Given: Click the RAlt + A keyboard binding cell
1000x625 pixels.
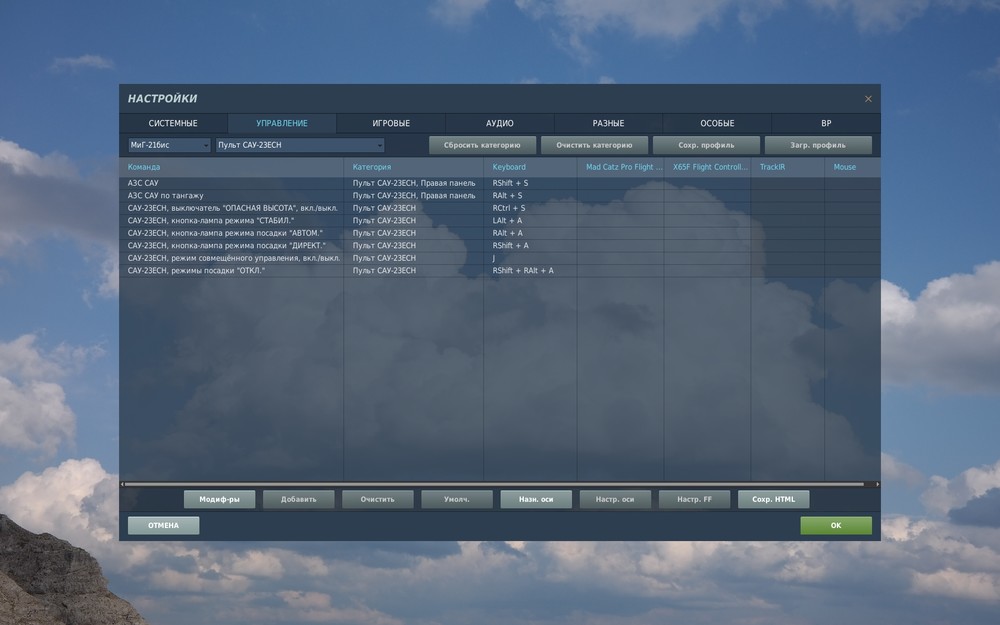Looking at the screenshot, I should 530,233.
